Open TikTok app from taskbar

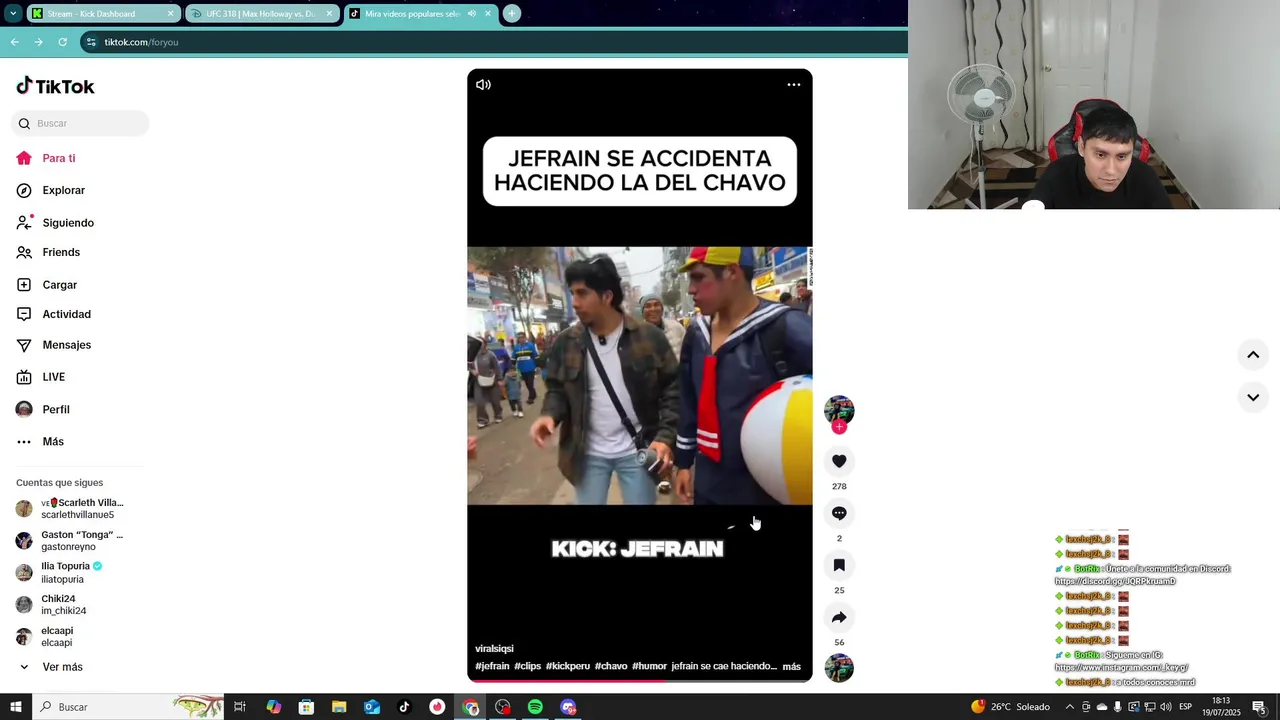pos(404,707)
